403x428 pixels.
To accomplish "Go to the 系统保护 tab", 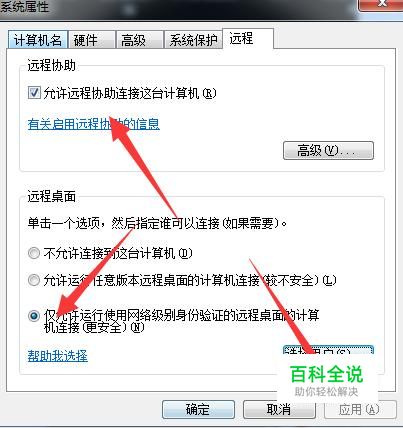I will click(x=193, y=40).
